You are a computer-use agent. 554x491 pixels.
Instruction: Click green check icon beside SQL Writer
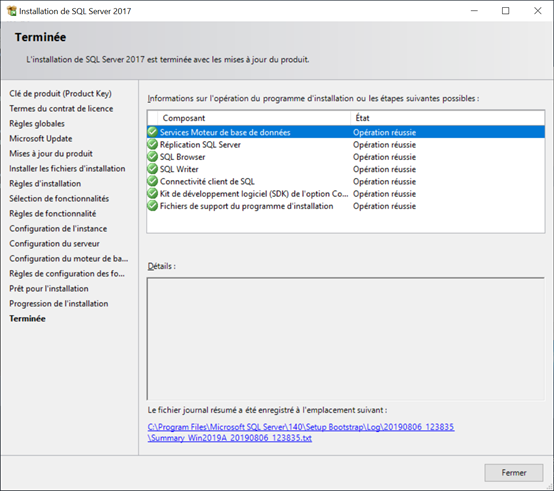click(153, 169)
